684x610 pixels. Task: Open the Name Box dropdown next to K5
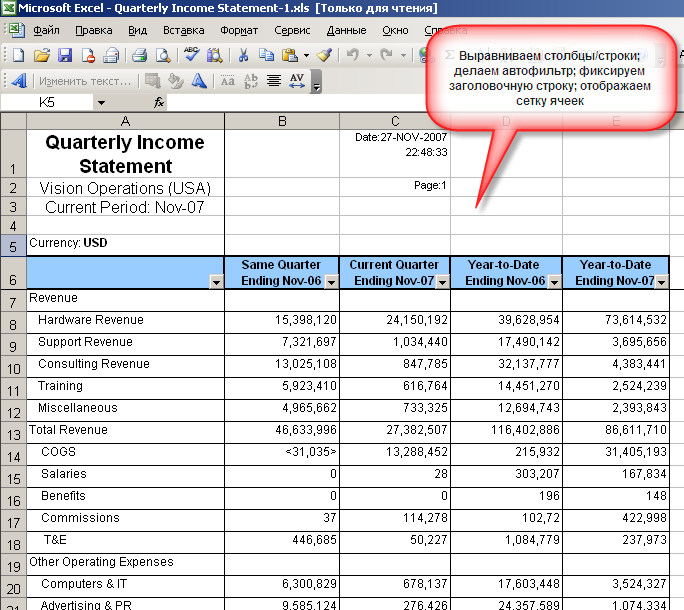101,103
